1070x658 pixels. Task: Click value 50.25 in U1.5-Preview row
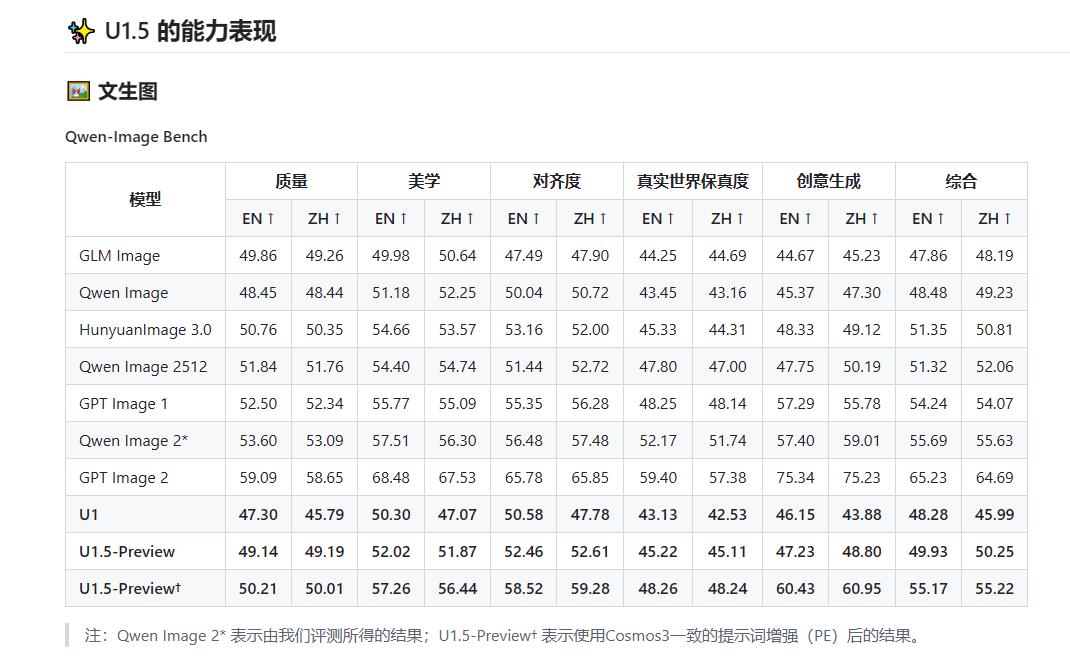click(x=994, y=552)
